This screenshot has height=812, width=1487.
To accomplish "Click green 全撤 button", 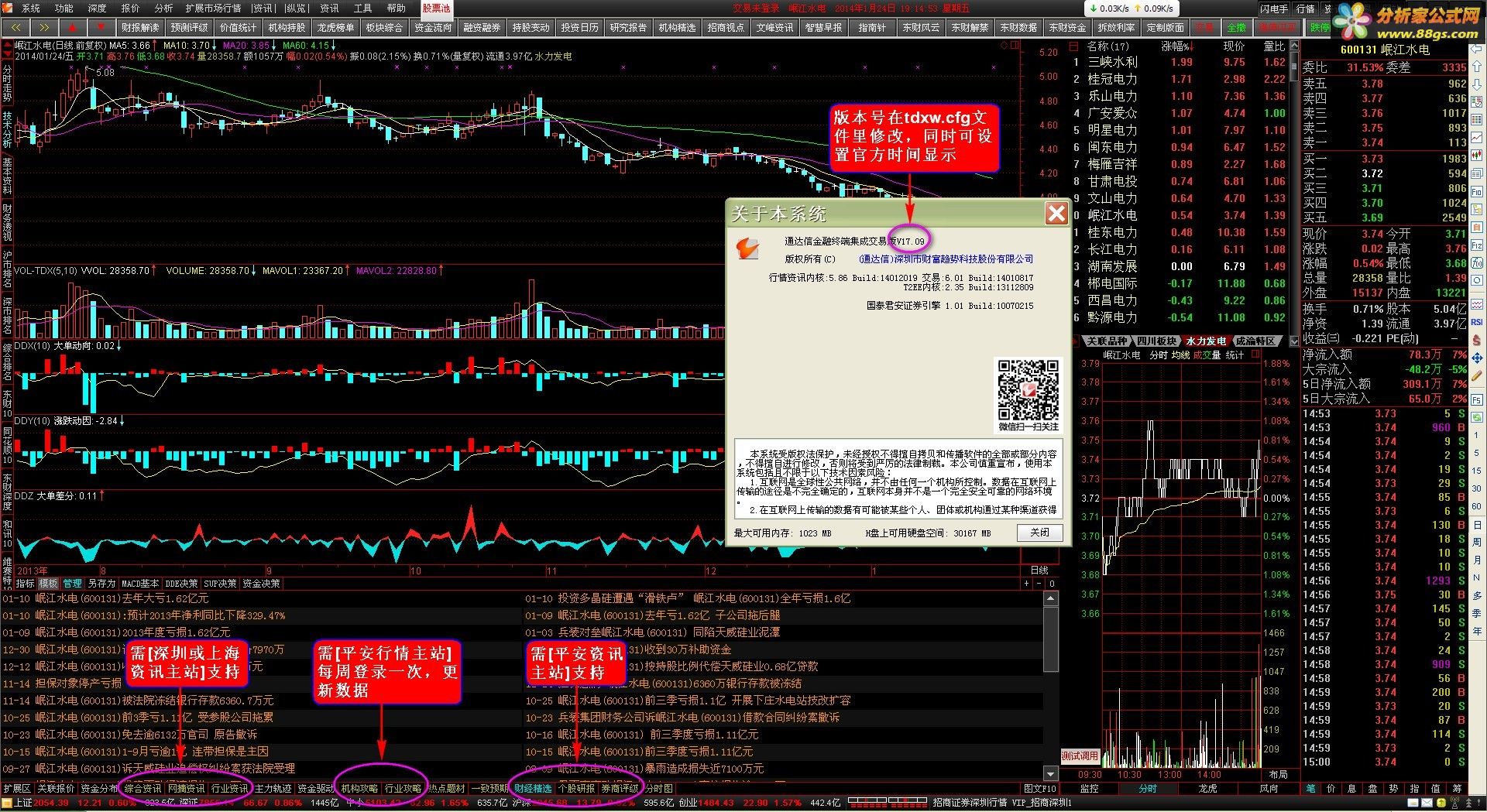I will 1237,27.
